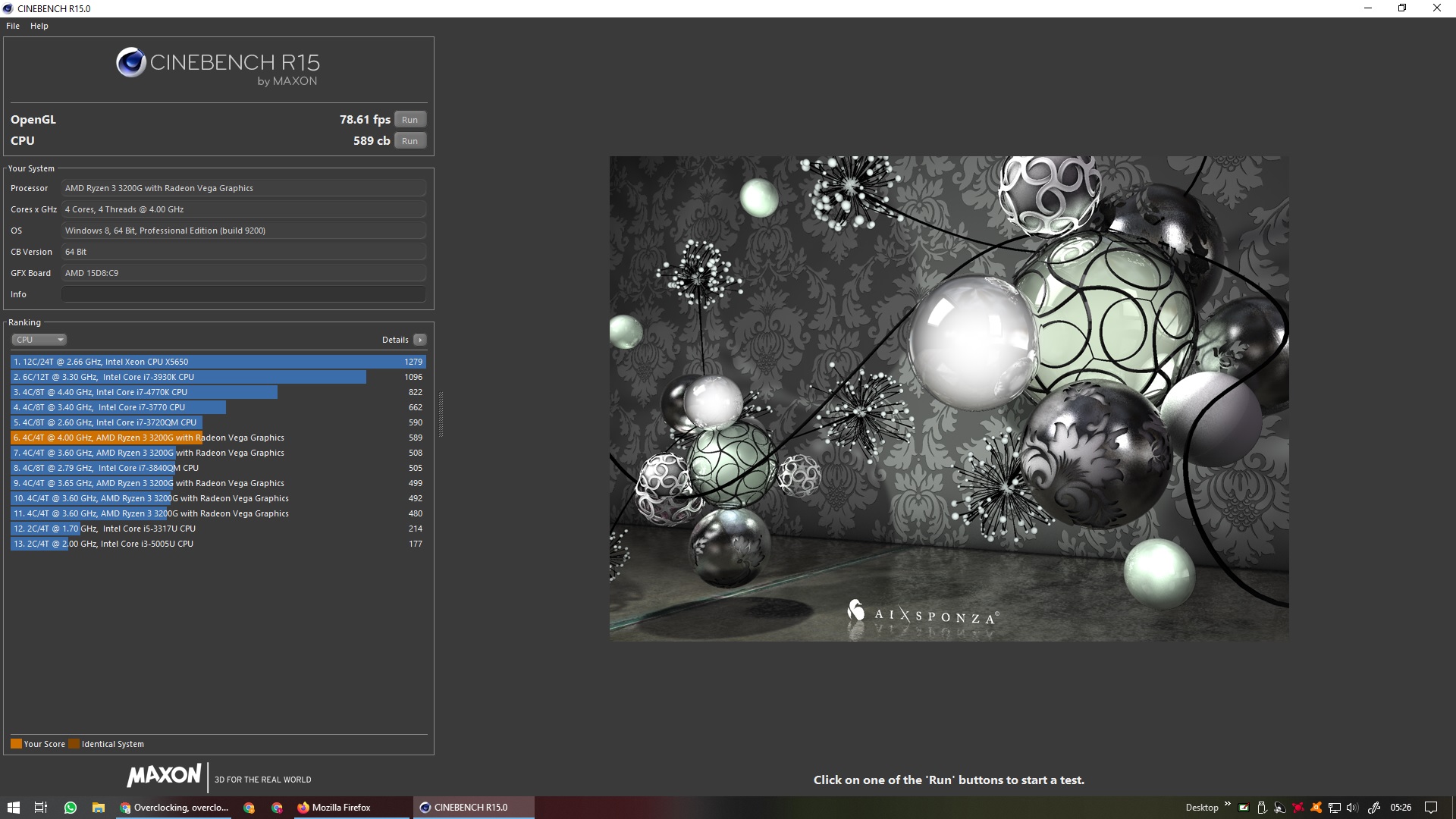1456x819 pixels.
Task: Run the OpenGL benchmark test
Action: click(x=409, y=120)
